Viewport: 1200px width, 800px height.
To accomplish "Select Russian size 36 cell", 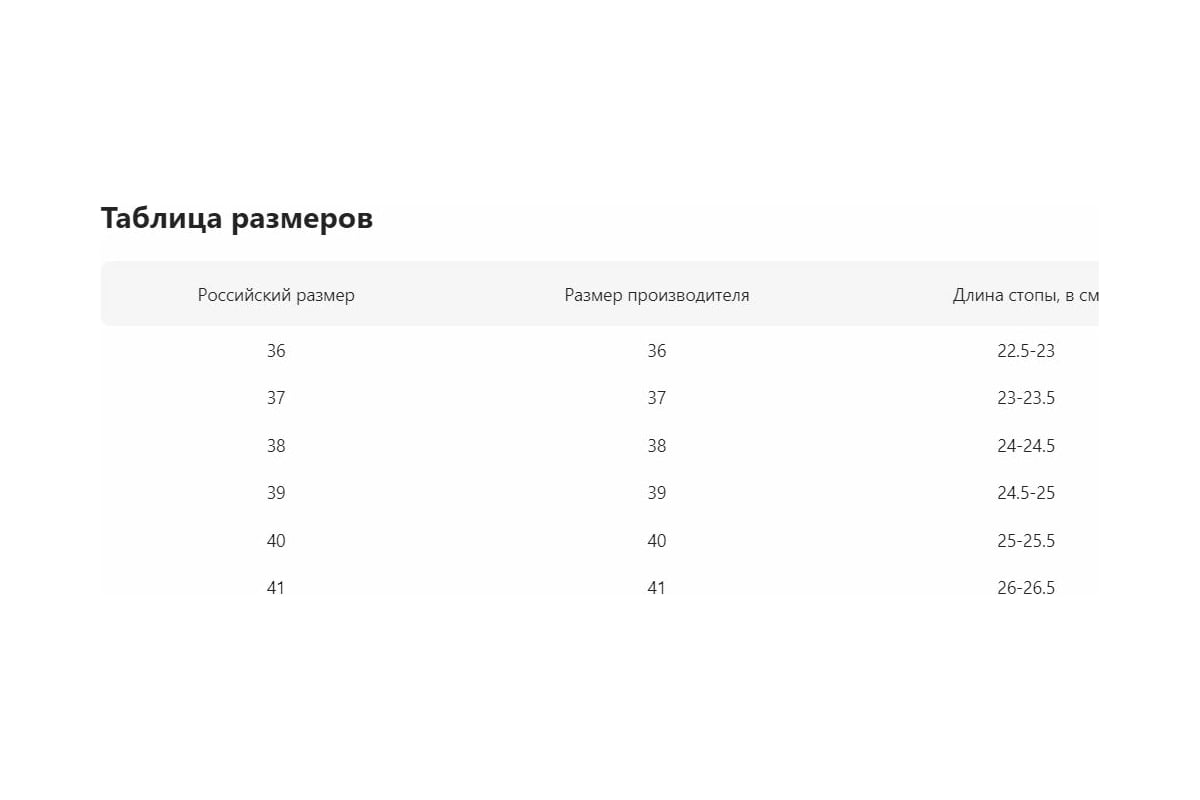I will tap(276, 351).
